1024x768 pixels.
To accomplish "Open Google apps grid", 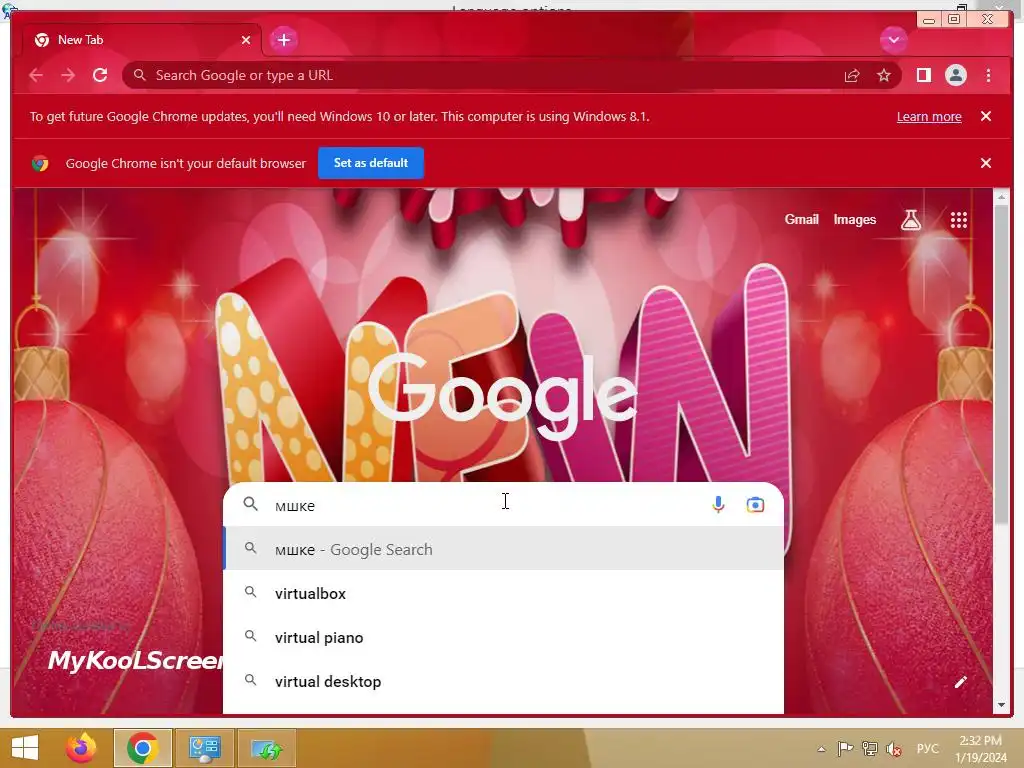I will pyautogui.click(x=959, y=220).
